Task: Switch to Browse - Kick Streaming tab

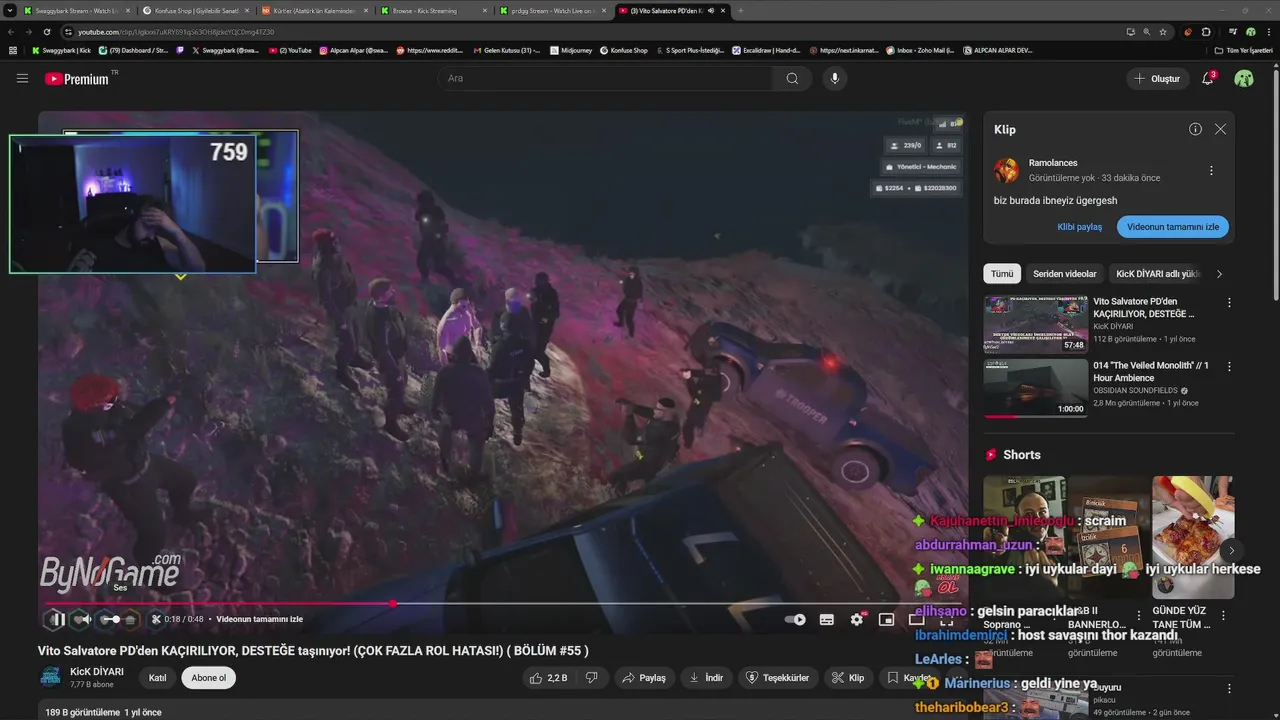Action: 433,10
